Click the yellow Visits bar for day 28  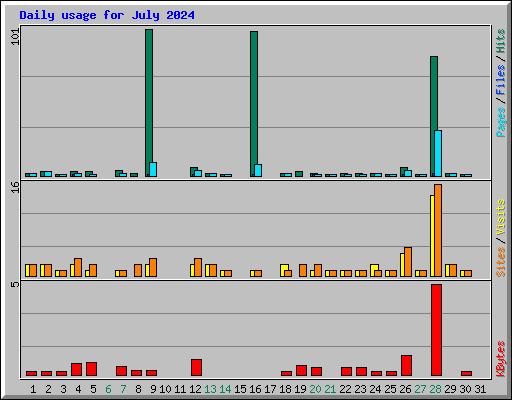(x=432, y=236)
